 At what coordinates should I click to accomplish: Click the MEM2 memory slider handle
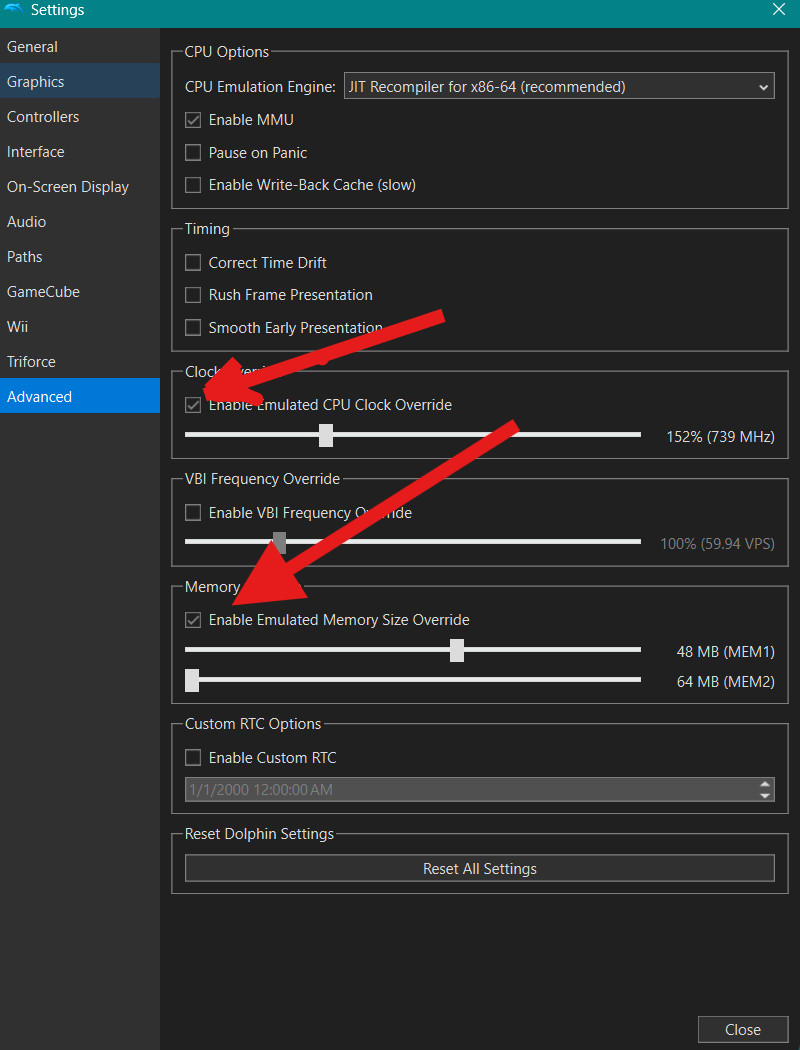[192, 680]
